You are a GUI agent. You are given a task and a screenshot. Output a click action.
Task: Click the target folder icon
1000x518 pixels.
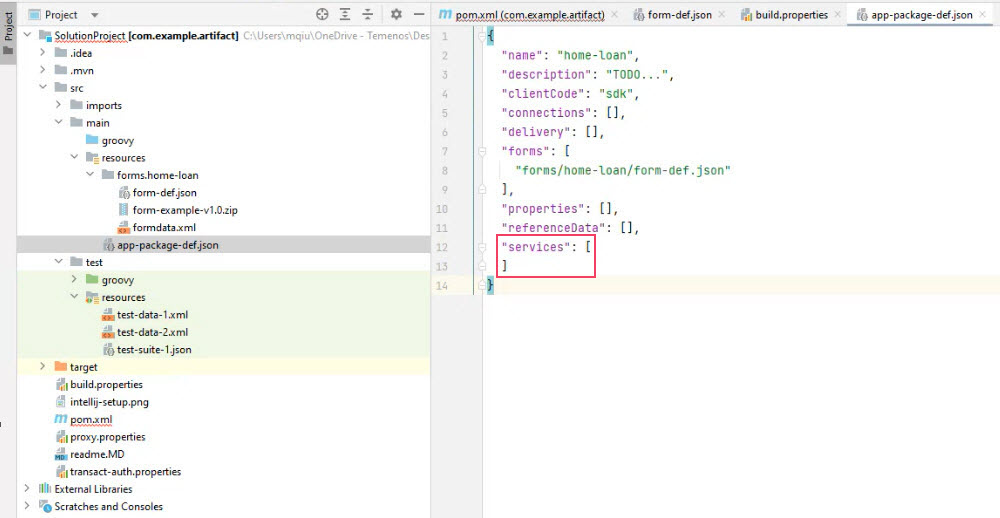pos(61,366)
